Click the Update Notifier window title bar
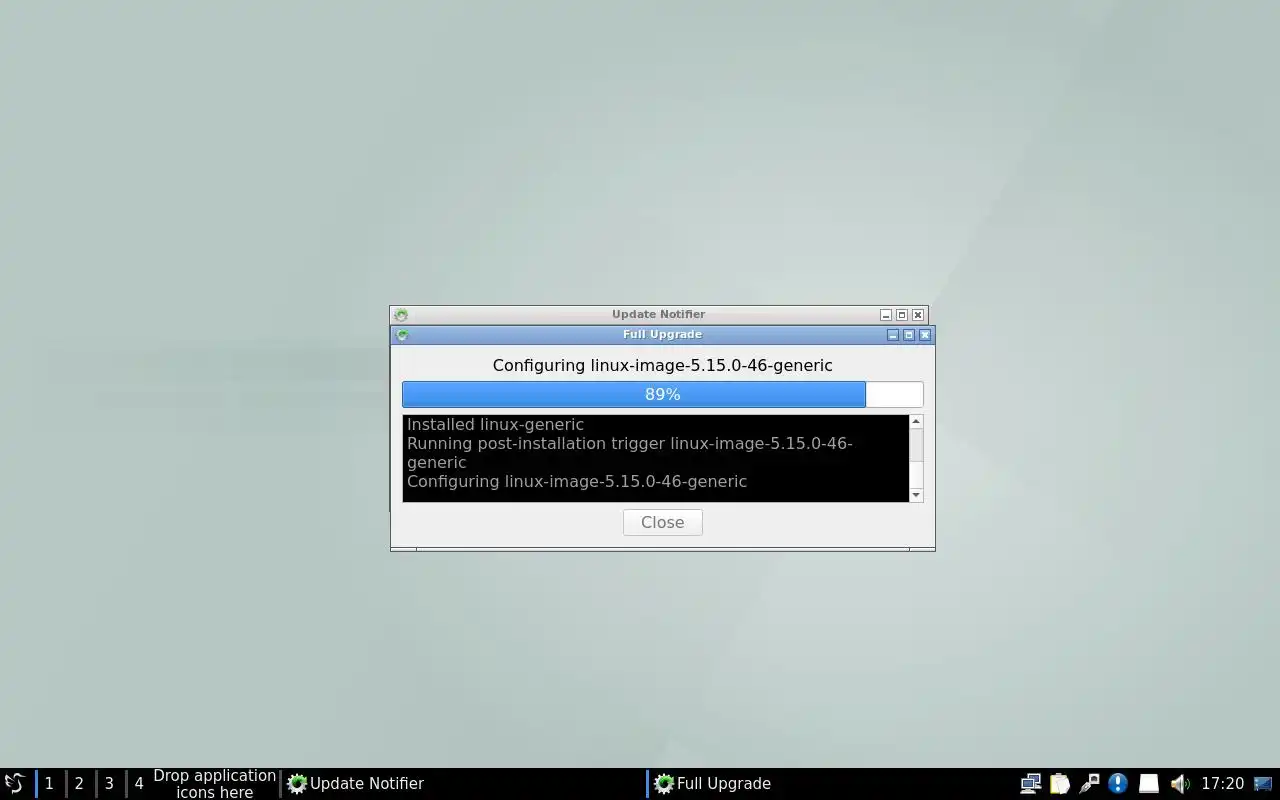Viewport: 1280px width, 800px height. (x=658, y=314)
